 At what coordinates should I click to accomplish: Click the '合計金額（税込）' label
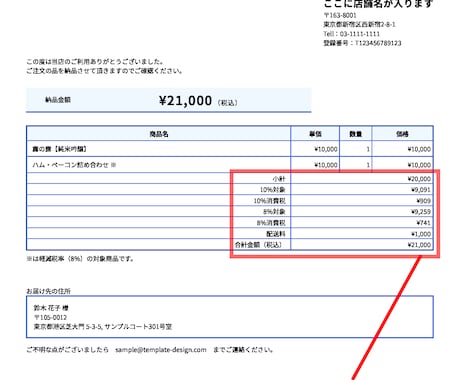[258, 245]
